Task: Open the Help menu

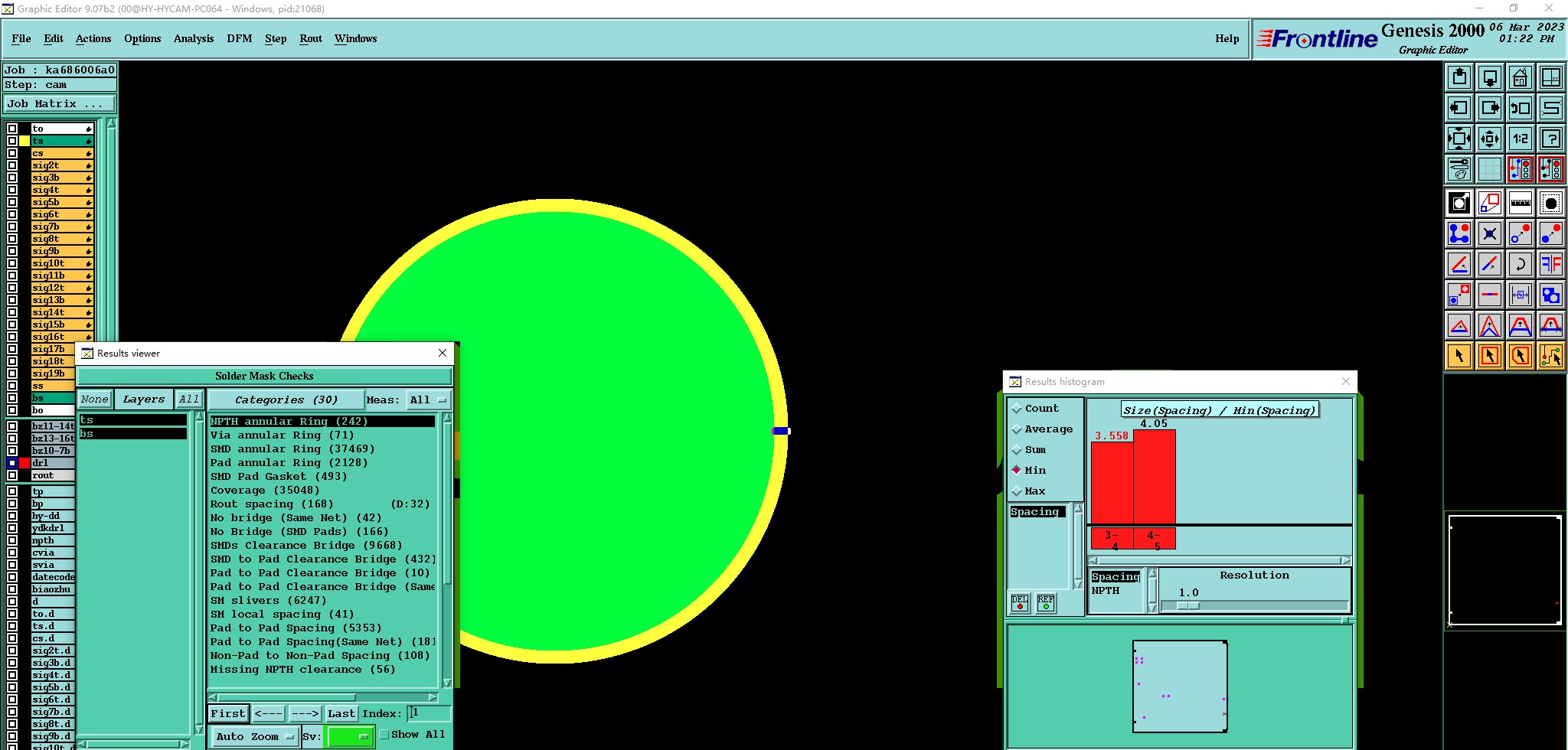Action: pyautogui.click(x=1227, y=38)
